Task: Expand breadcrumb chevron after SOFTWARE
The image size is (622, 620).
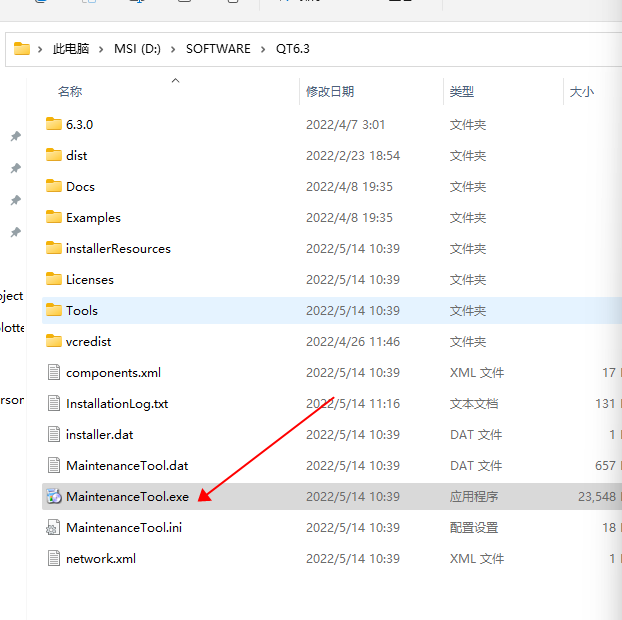Action: [x=263, y=49]
